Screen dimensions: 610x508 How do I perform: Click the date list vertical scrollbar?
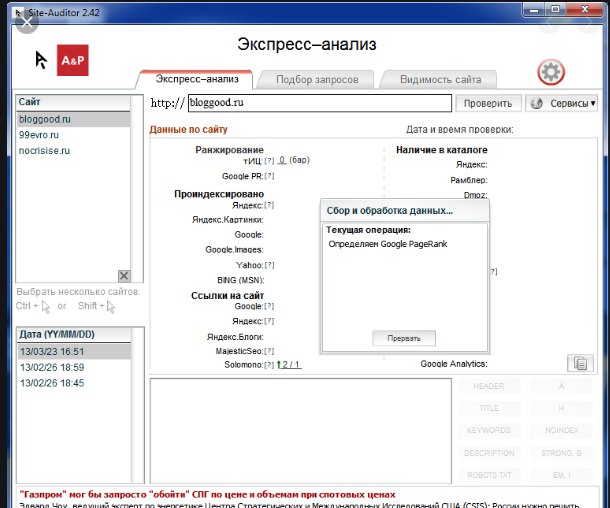point(138,406)
